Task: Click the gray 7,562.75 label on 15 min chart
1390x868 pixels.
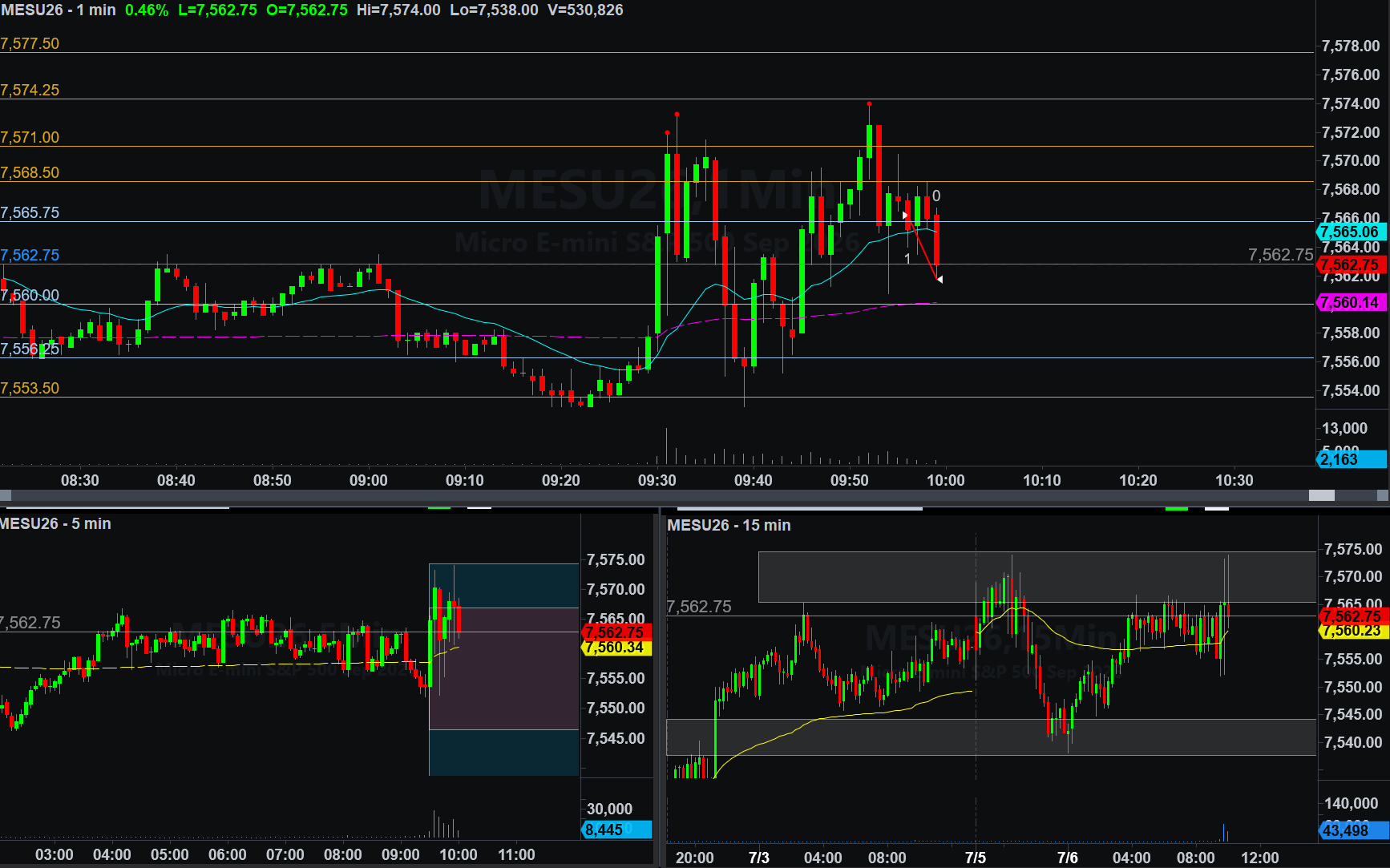Action: tap(699, 607)
